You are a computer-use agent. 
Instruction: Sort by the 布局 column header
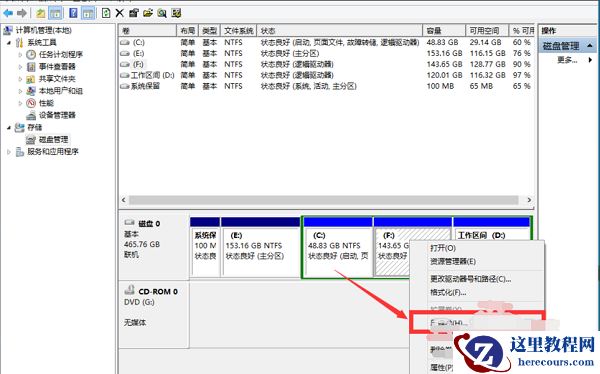[x=188, y=31]
